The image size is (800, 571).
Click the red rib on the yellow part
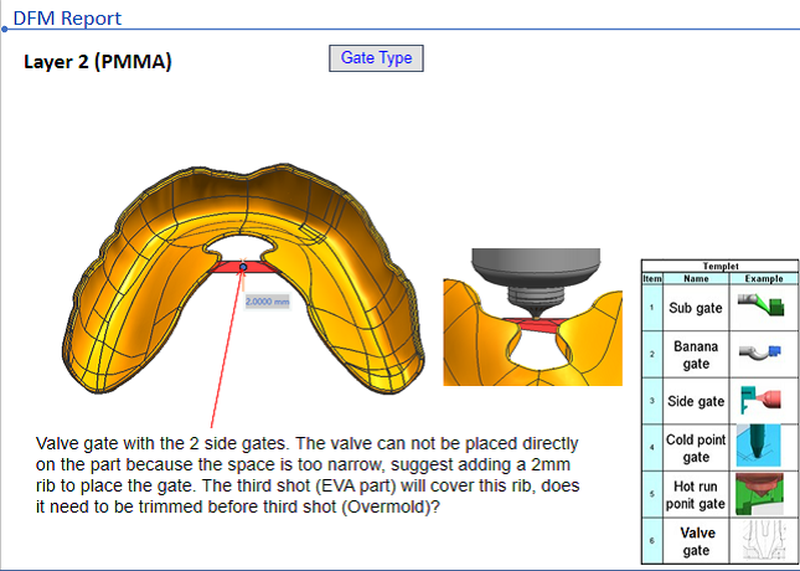[225, 268]
